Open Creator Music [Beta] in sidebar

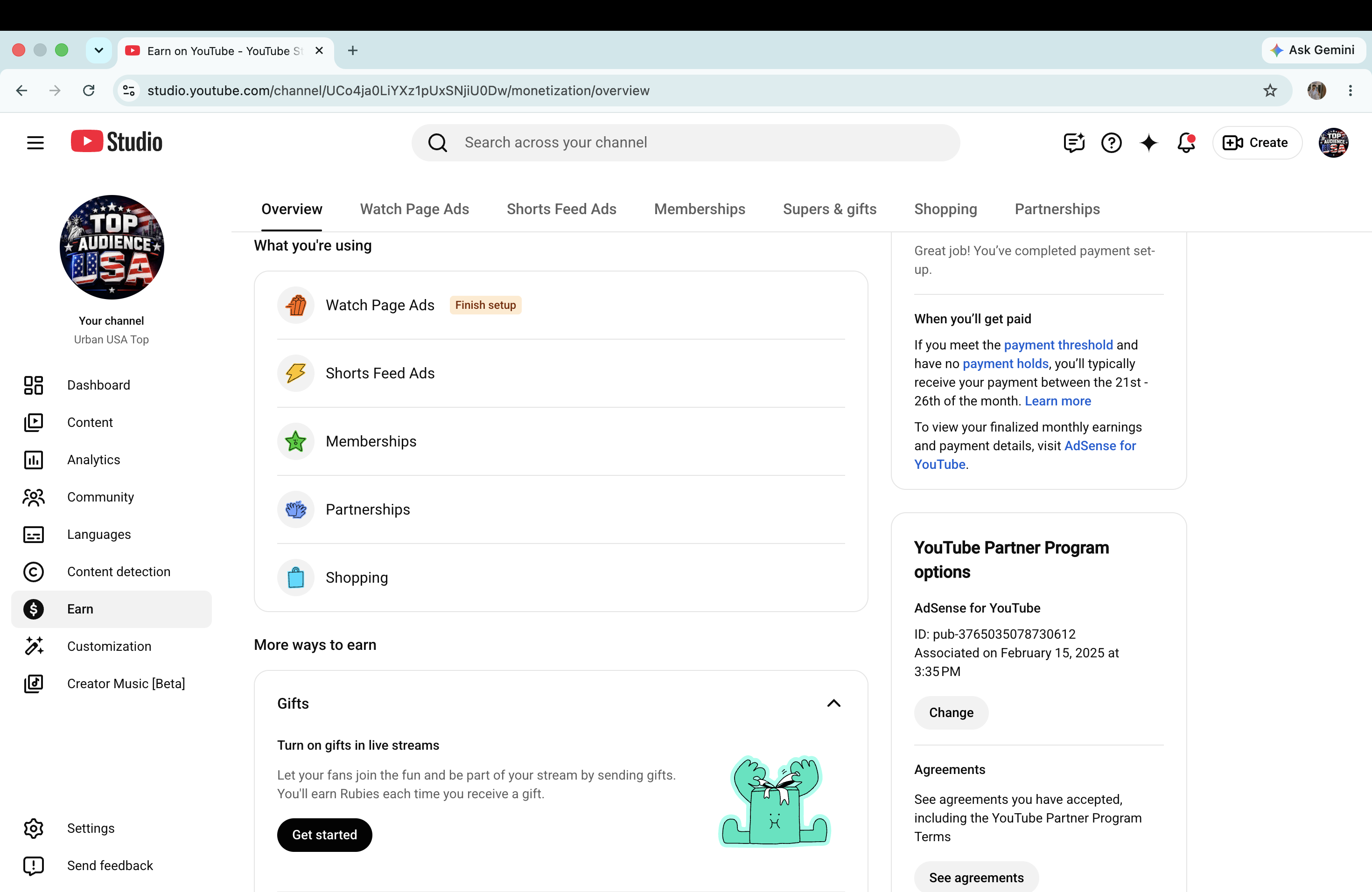tap(111, 683)
